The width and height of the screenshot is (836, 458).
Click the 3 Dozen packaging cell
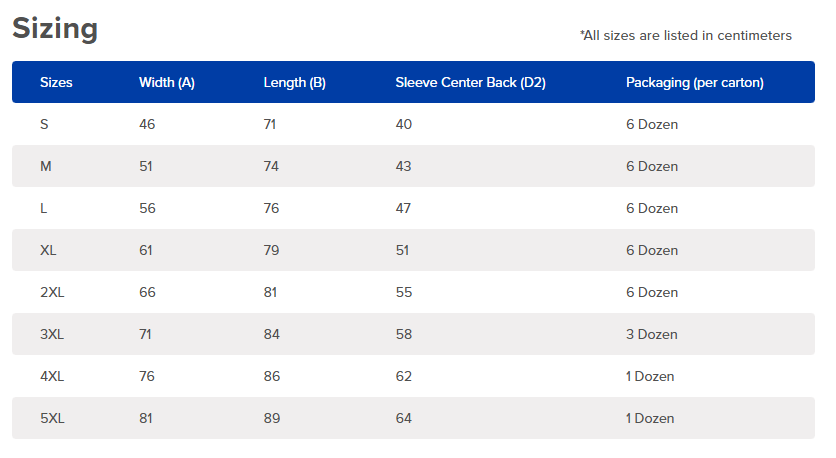[x=652, y=334]
